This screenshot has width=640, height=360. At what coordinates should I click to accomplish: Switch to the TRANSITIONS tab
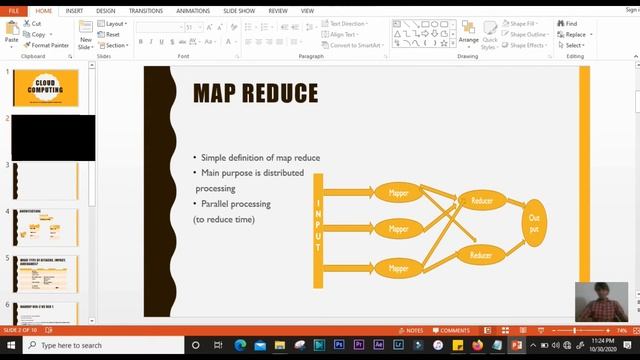click(146, 11)
